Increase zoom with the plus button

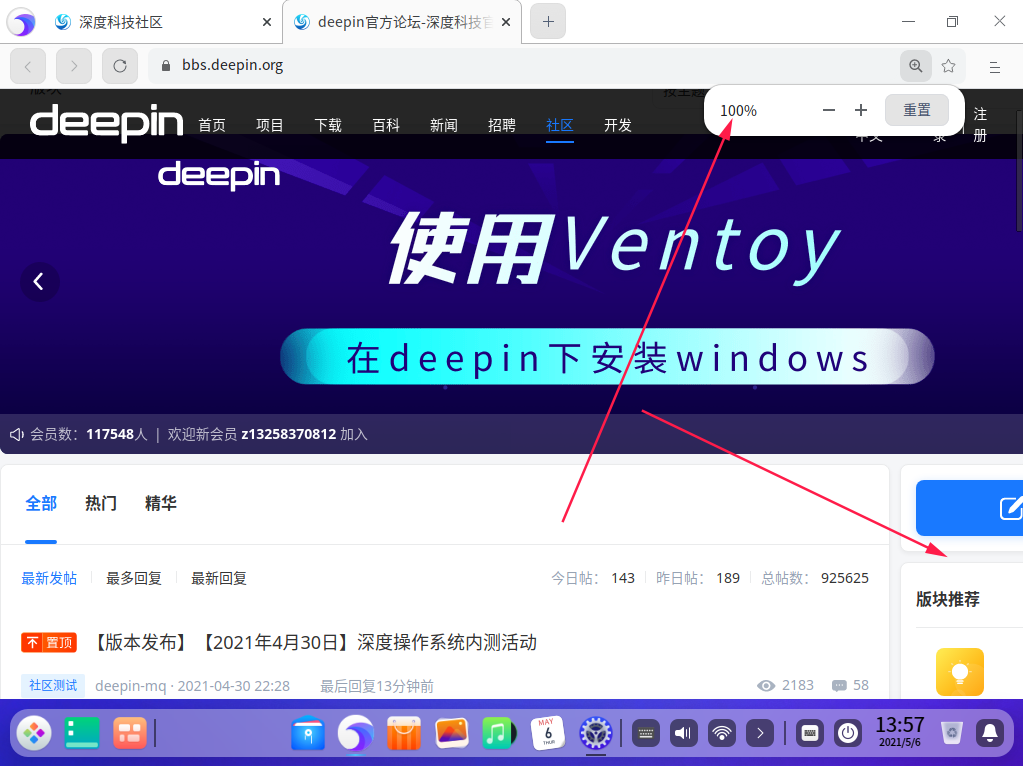pos(861,110)
